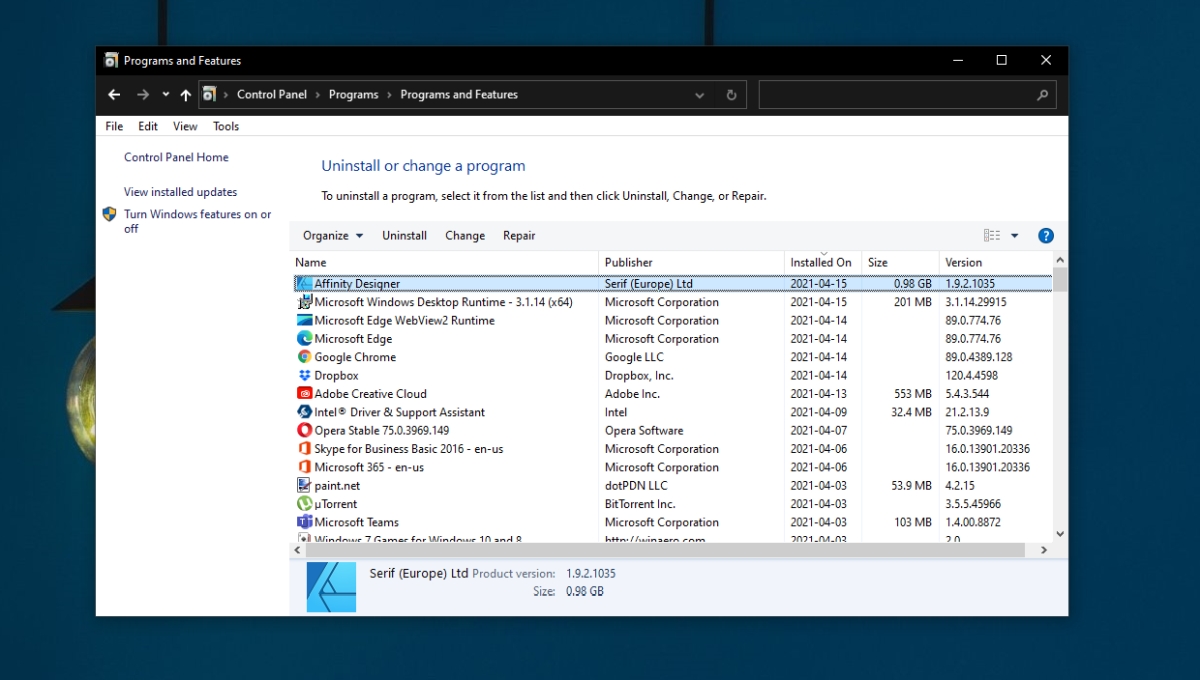
Task: Click the vertical scrollbar up arrow
Action: [1060, 260]
